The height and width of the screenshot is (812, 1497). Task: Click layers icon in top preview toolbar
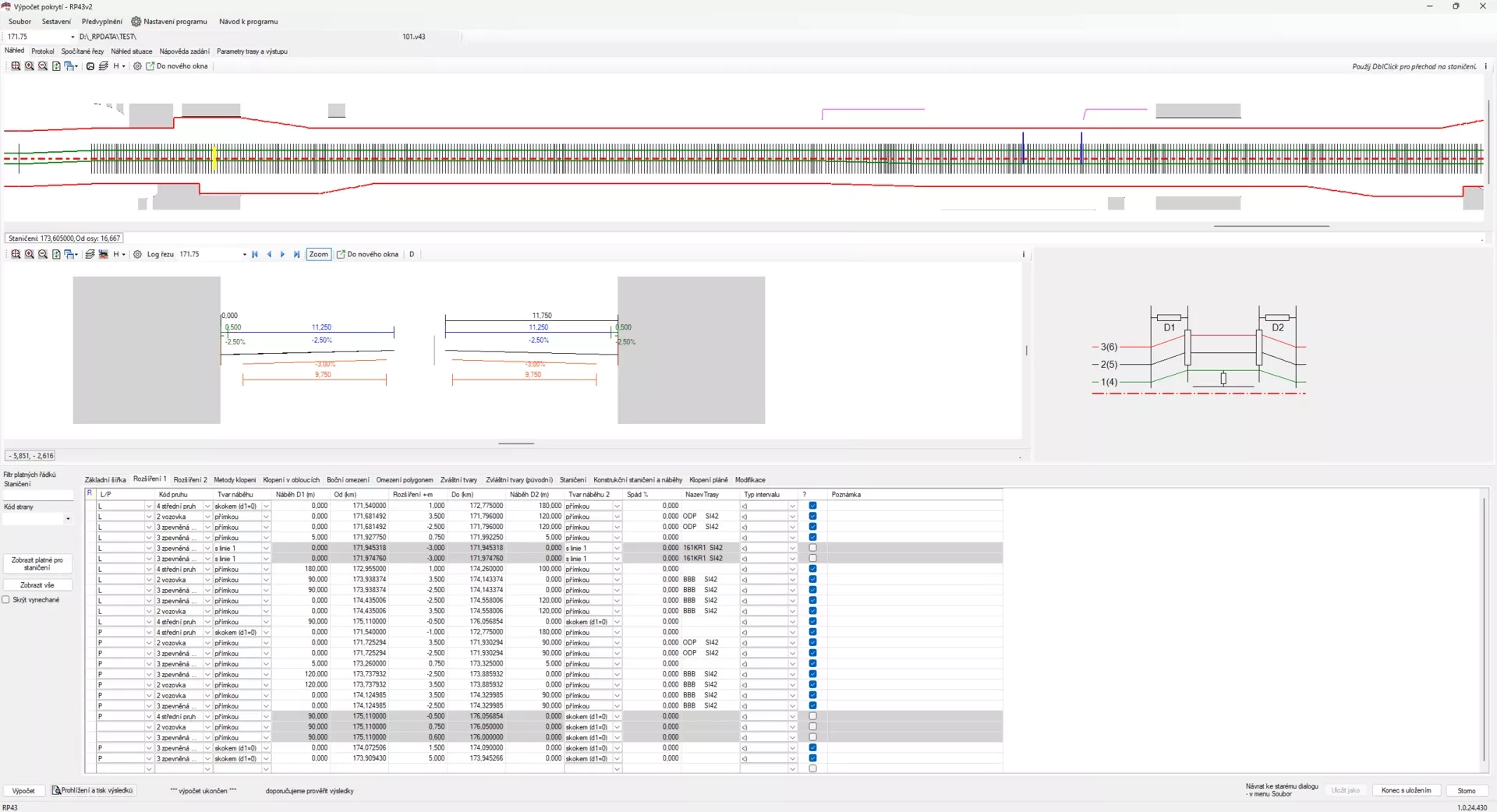(103, 66)
